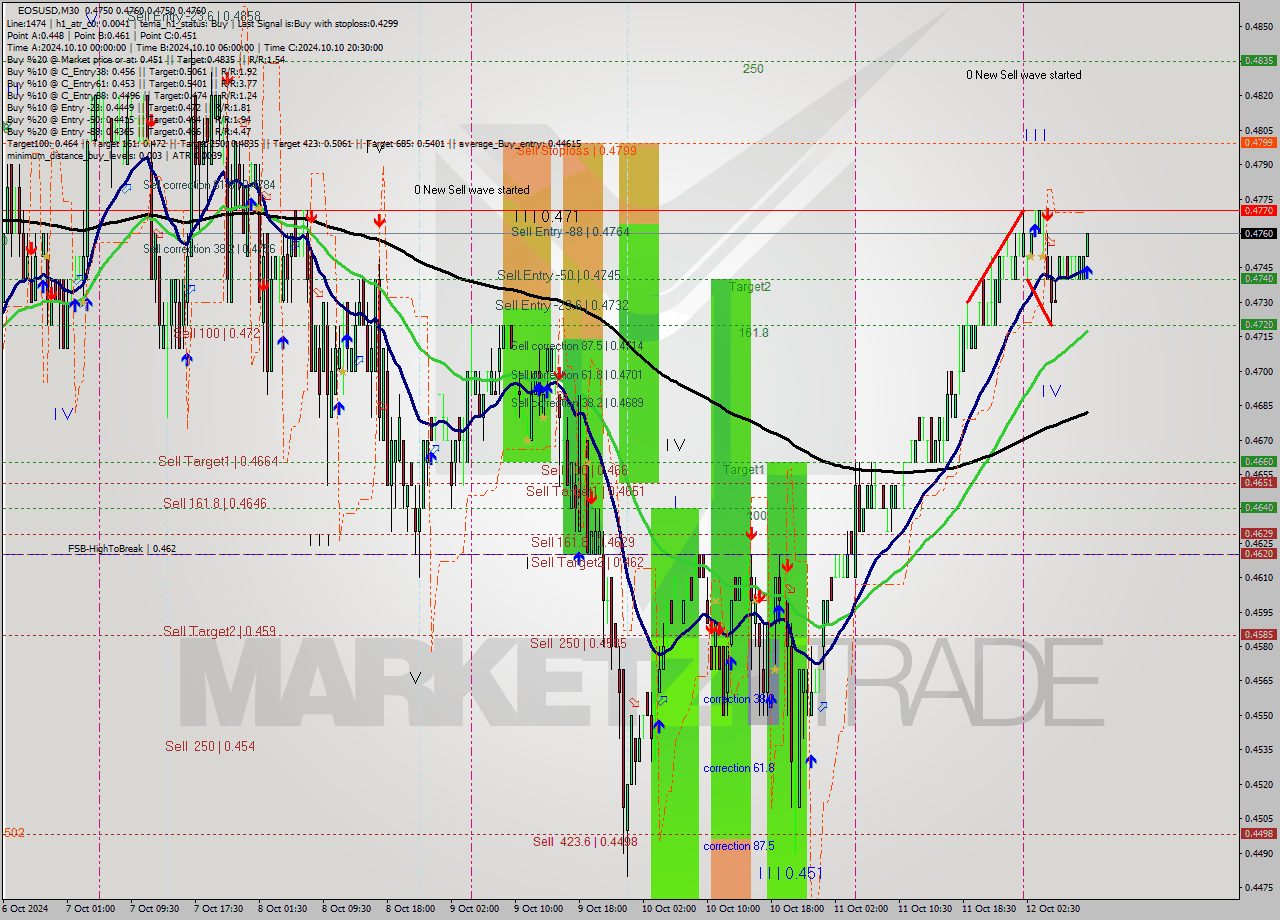Image resolution: width=1280 pixels, height=920 pixels.
Task: Click the red 0.4498 price tag
Action: (x=1257, y=833)
